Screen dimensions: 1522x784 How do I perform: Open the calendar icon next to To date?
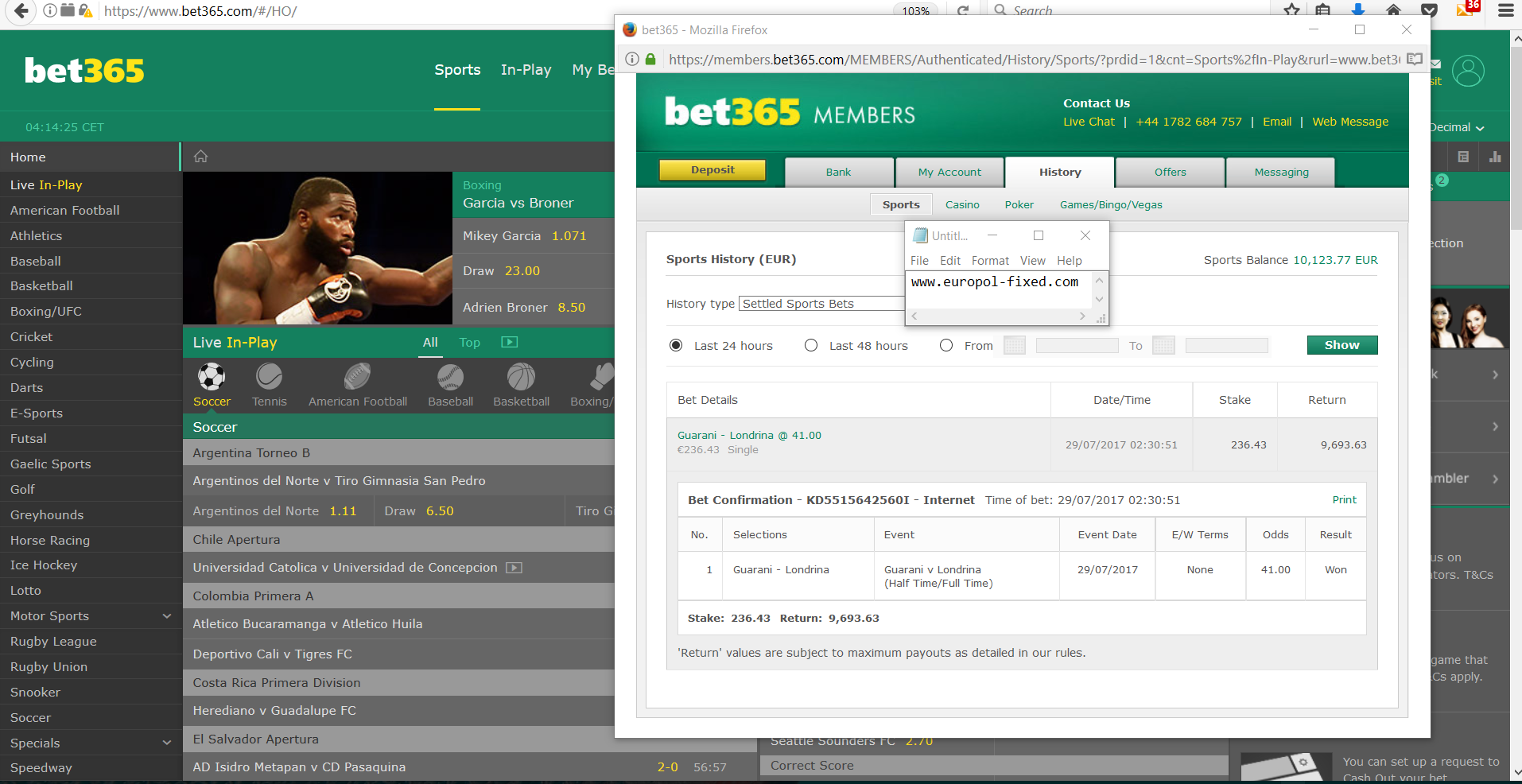click(1163, 345)
